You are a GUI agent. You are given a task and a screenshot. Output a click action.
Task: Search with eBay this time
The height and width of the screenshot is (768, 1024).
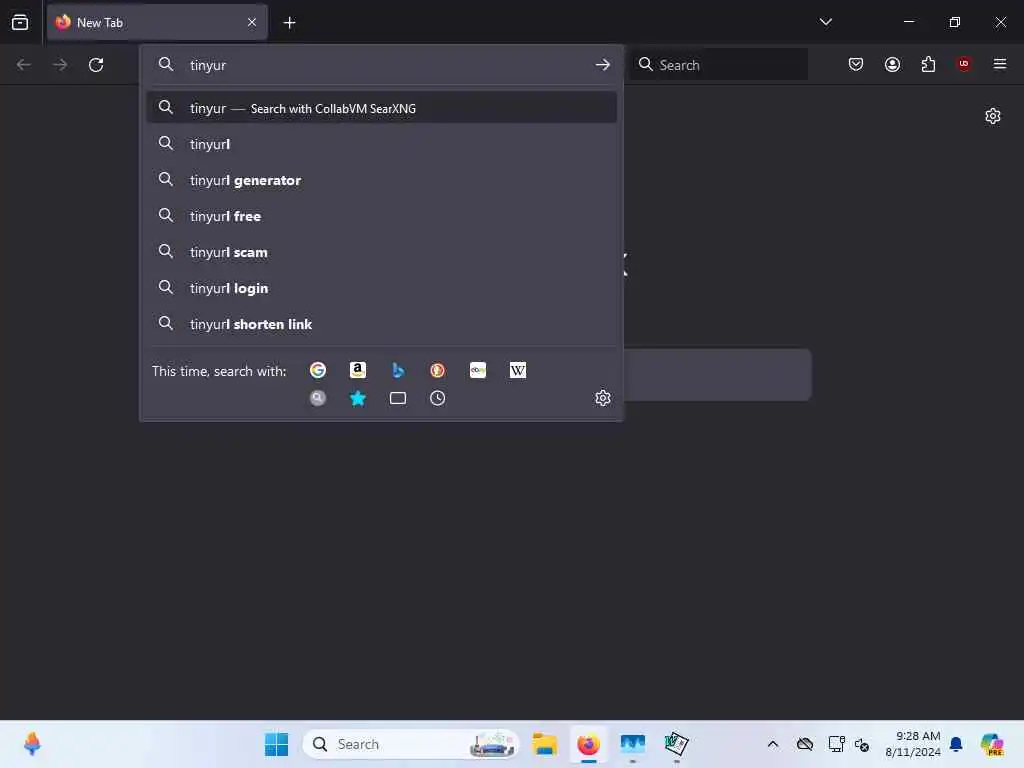pos(478,370)
